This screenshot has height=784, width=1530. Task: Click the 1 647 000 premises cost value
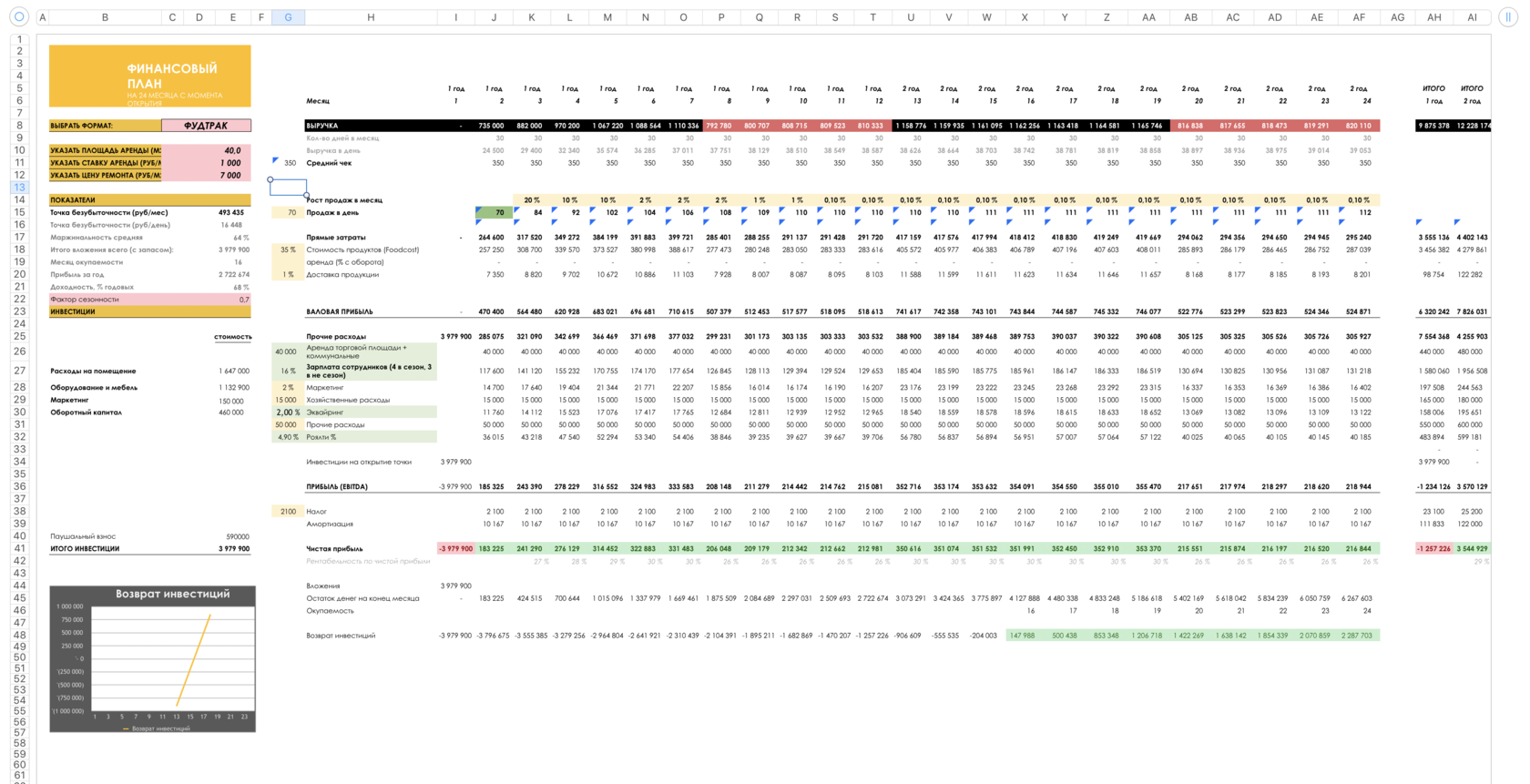click(234, 372)
